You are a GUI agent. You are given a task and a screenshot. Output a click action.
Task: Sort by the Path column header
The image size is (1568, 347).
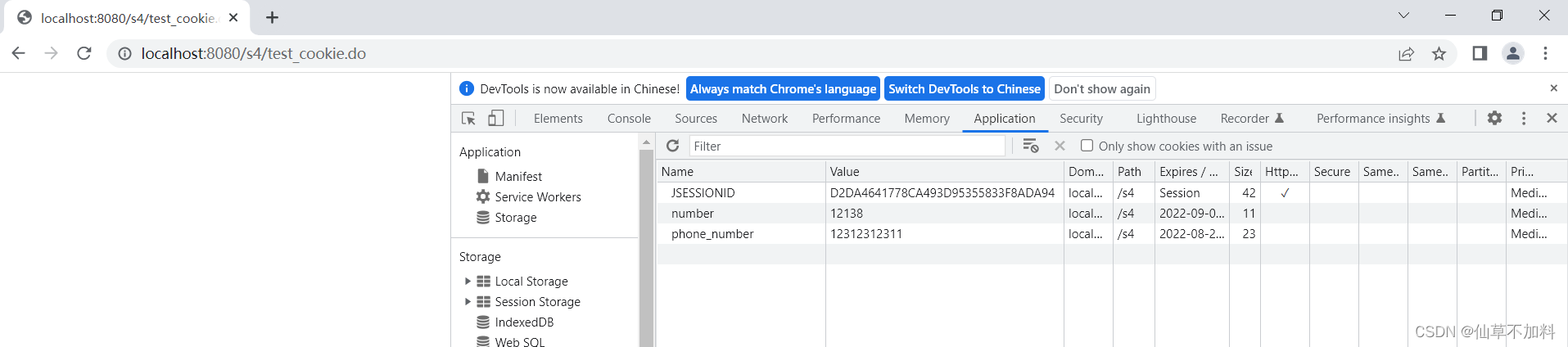coord(1133,171)
